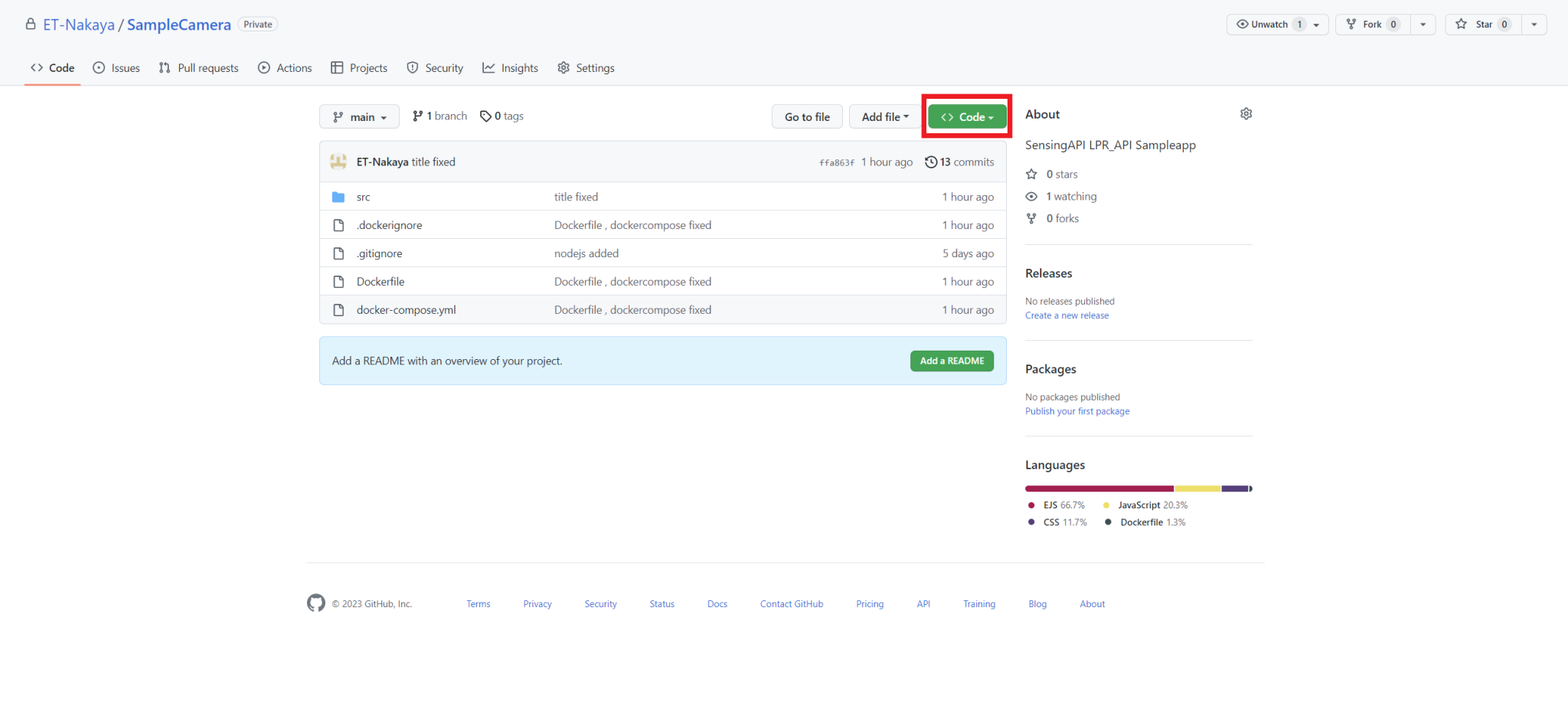Image resolution: width=1568 pixels, height=722 pixels.
Task: Click the 1 branch icon
Action: (418, 116)
